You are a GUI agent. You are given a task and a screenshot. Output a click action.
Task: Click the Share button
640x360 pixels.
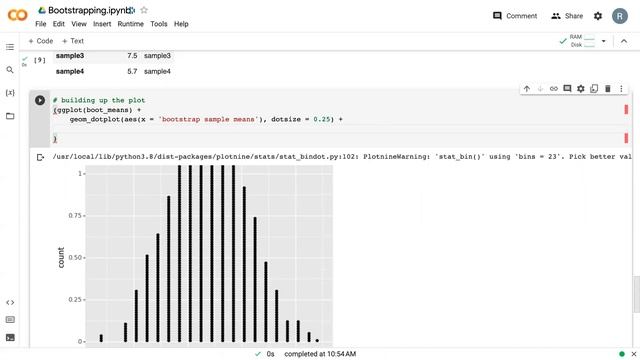point(567,16)
